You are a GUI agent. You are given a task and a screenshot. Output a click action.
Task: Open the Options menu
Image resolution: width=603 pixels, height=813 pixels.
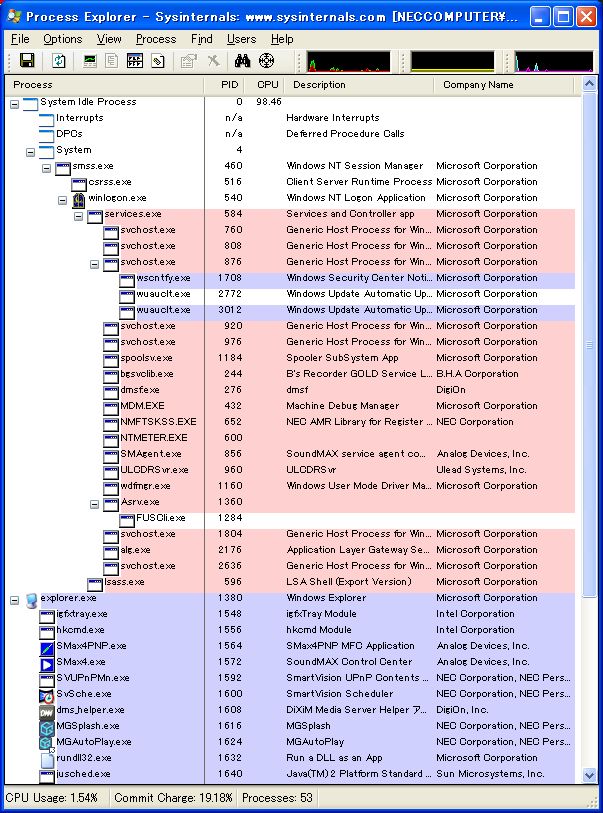pos(62,39)
